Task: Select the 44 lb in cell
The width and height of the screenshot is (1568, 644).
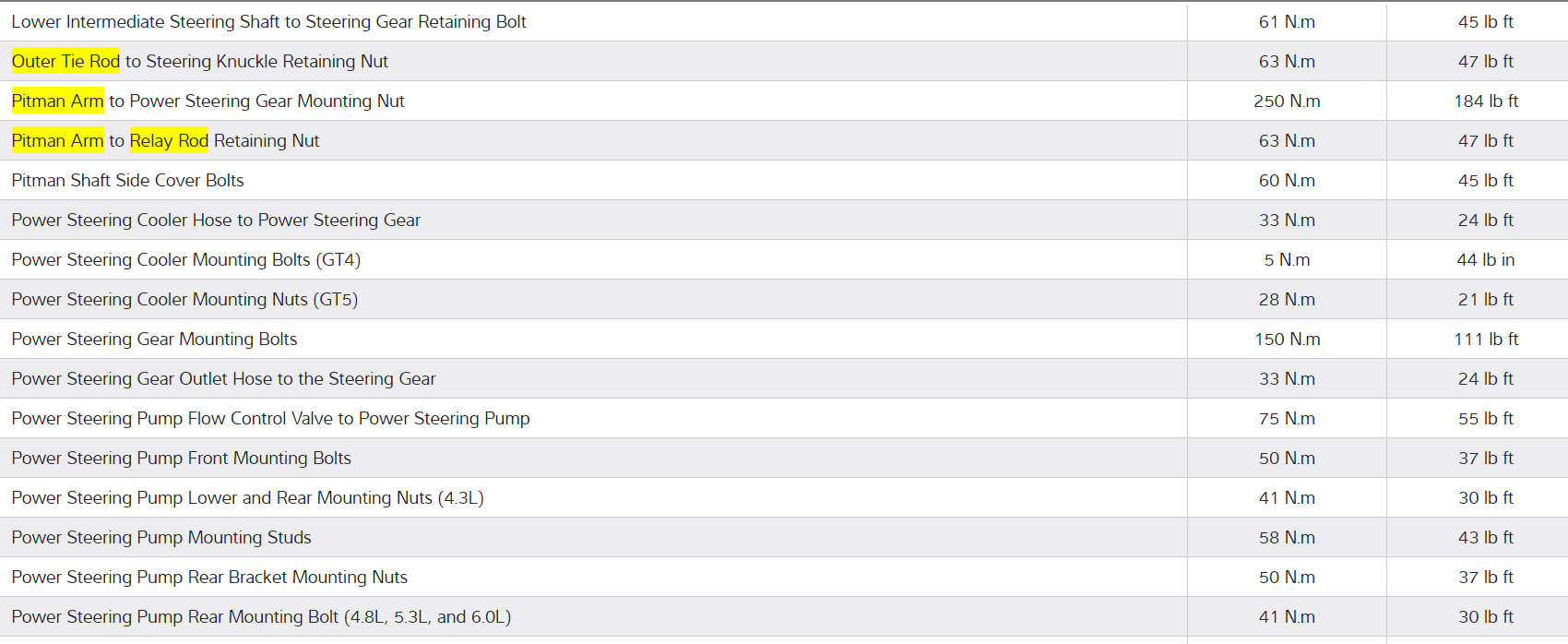Action: tap(1486, 259)
